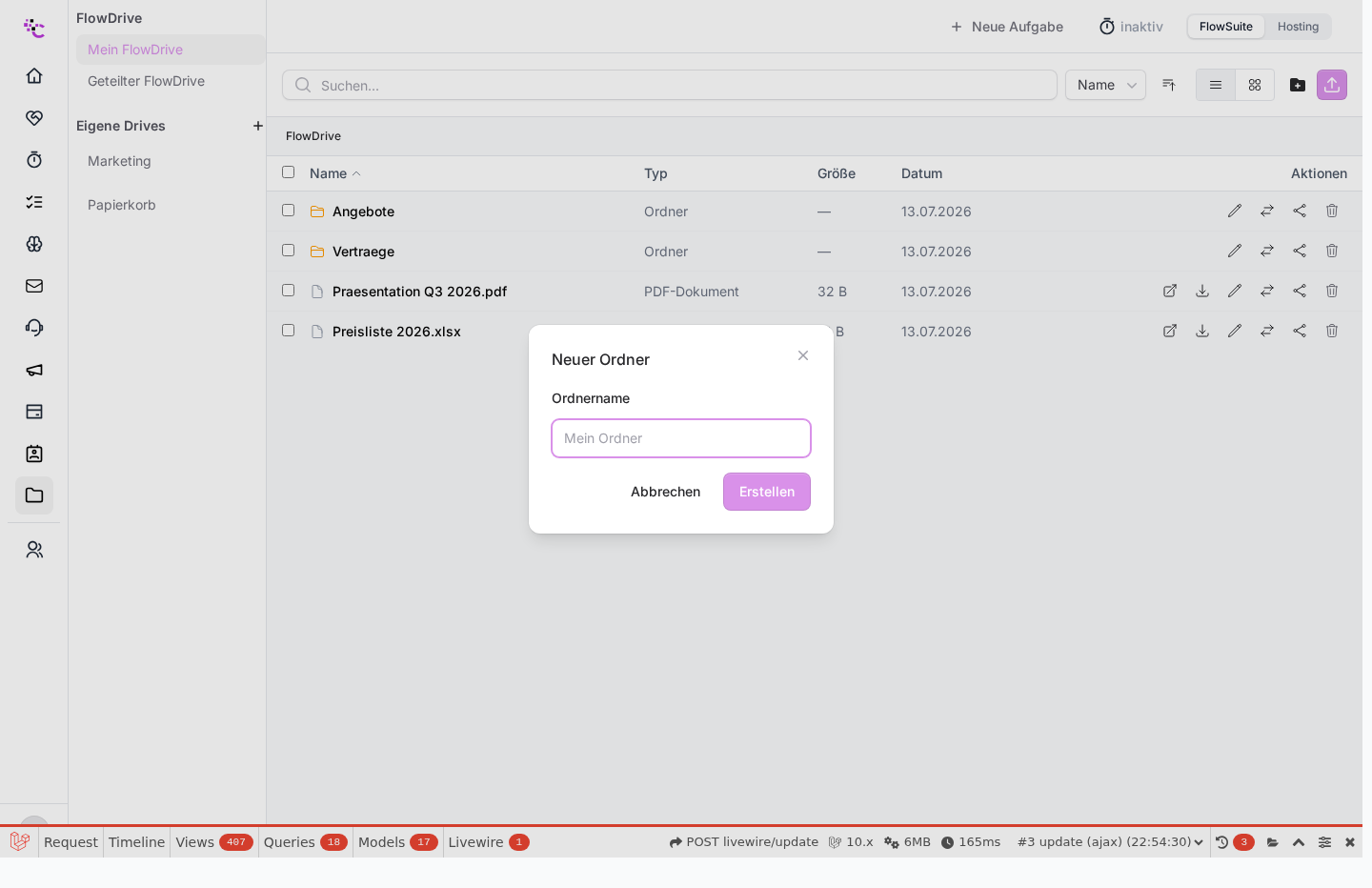
Task: Click the new folder icon in toolbar
Action: (x=1298, y=85)
